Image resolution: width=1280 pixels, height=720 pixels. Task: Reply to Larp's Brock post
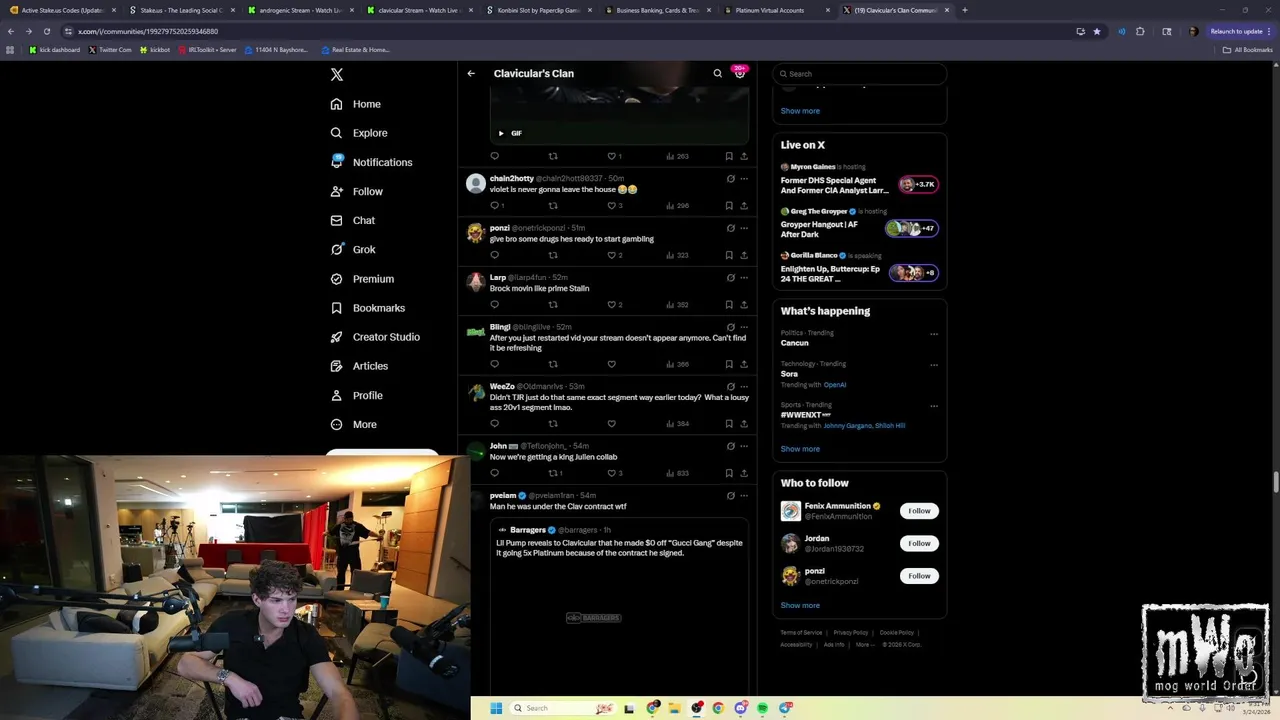[x=494, y=304]
